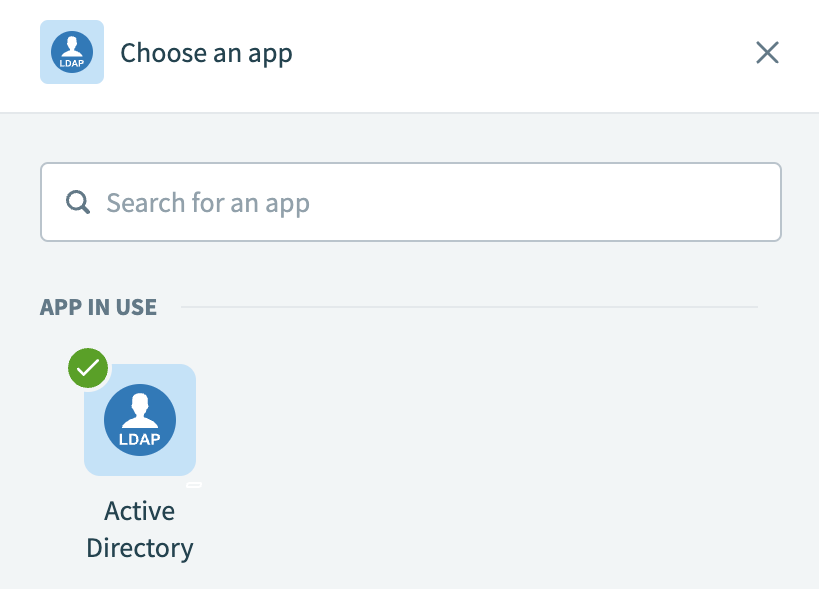Screen dimensions: 819x589
Task: Dismiss the Choose an app dialog with the X
Action: point(767,52)
